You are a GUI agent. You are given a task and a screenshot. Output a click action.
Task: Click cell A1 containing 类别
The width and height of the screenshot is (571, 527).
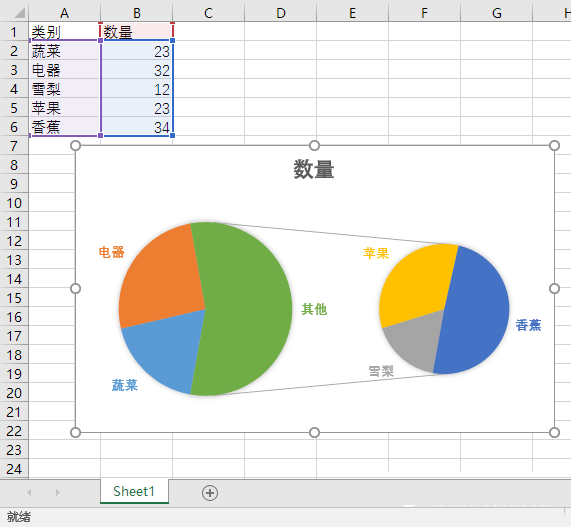64,32
